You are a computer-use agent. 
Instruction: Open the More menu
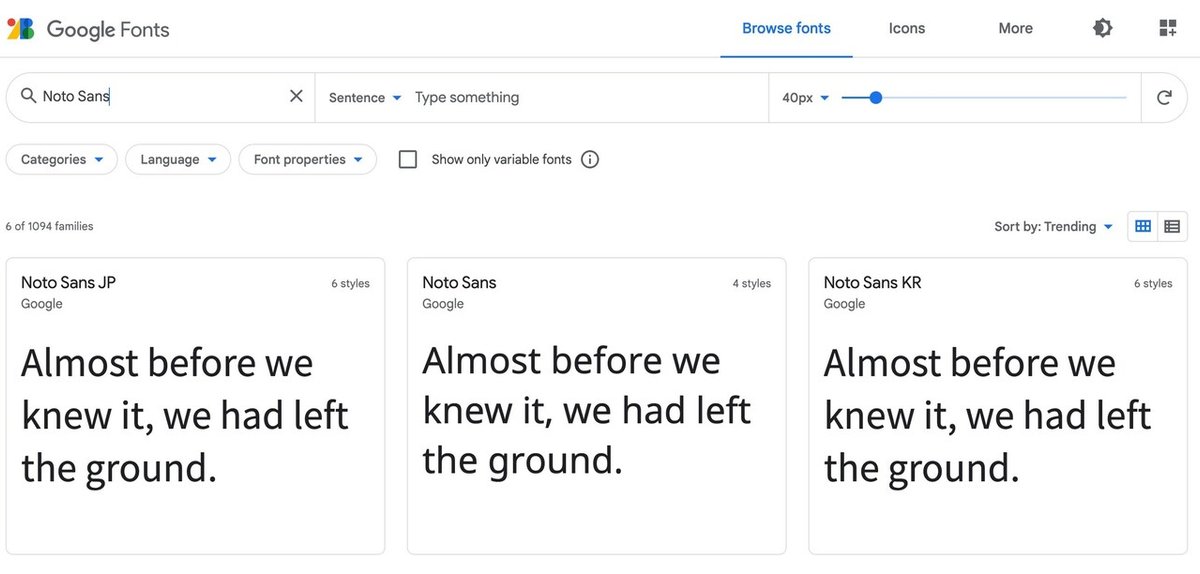(1015, 28)
